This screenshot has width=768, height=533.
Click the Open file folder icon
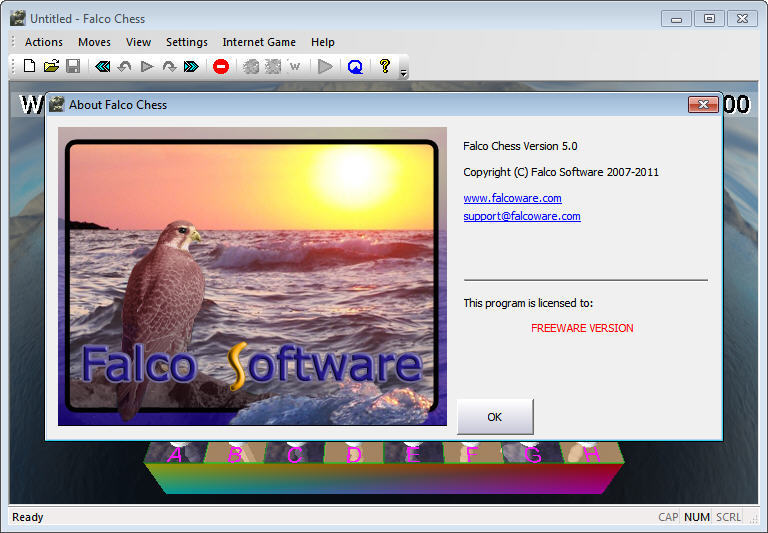(x=51, y=66)
